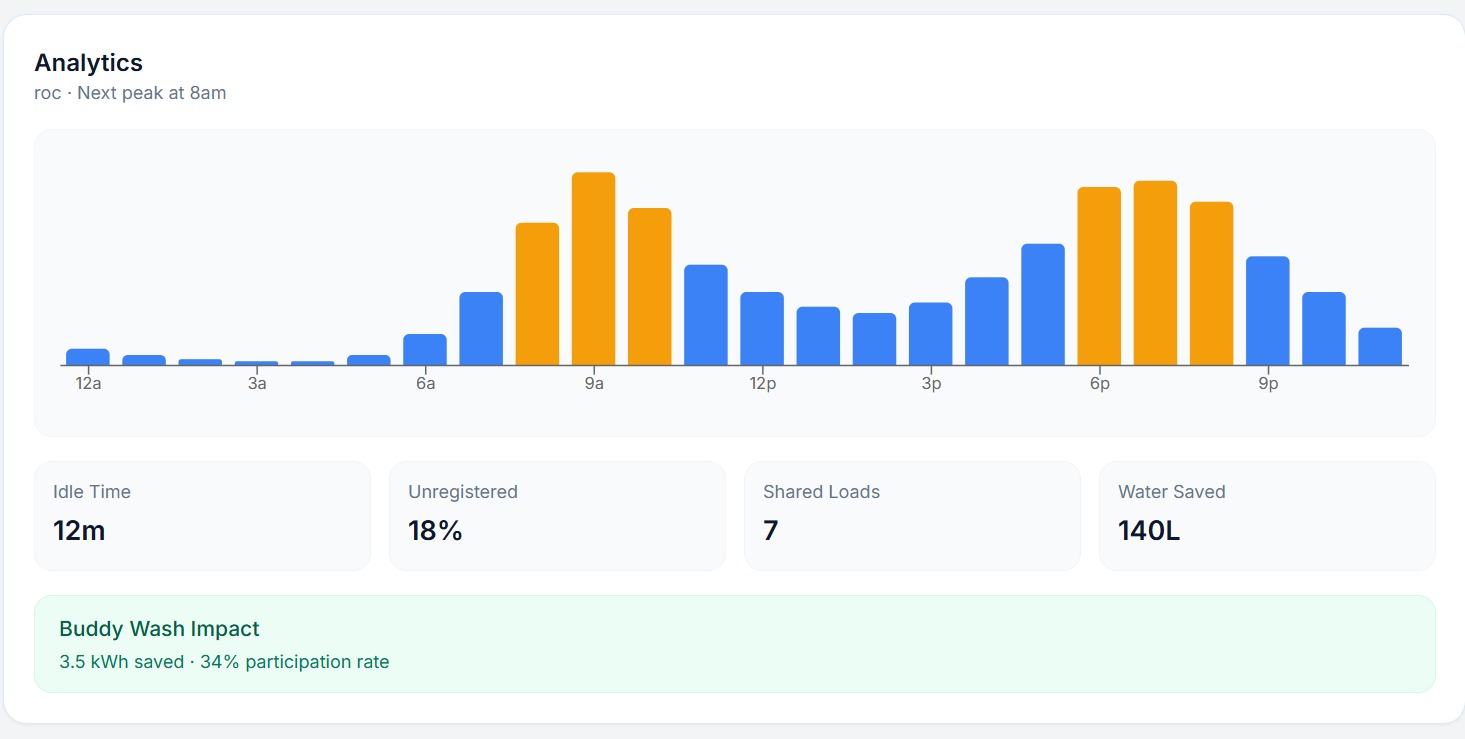Click the blue bar above the 9p label

pos(1267,311)
